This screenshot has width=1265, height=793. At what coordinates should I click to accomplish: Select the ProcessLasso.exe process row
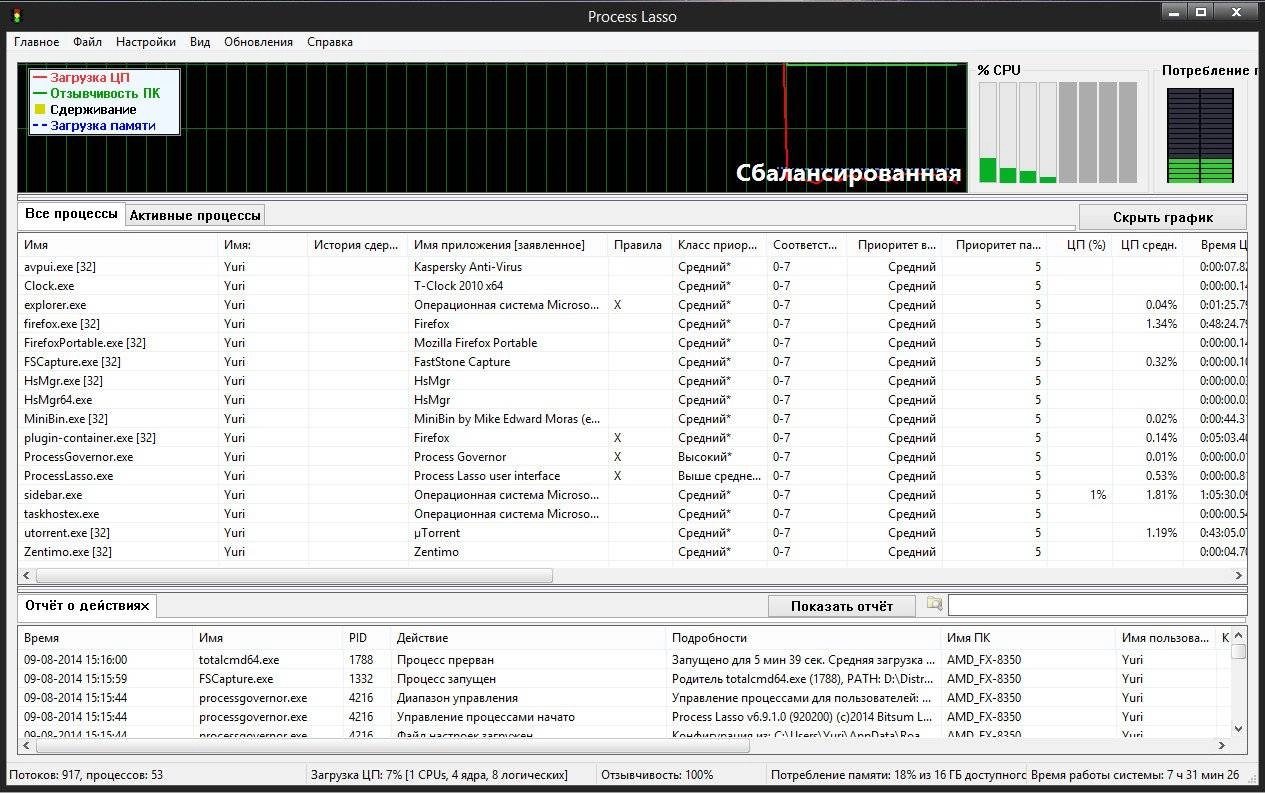click(632, 476)
